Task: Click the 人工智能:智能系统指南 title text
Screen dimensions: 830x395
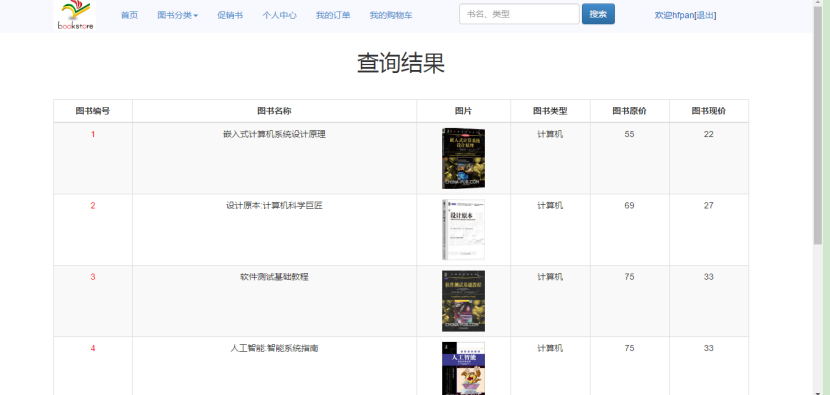Action: tap(274, 348)
